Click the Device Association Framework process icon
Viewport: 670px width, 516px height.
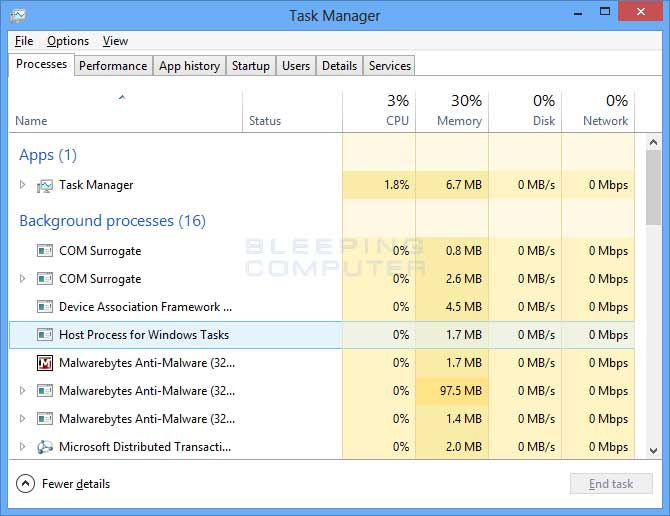[45, 307]
